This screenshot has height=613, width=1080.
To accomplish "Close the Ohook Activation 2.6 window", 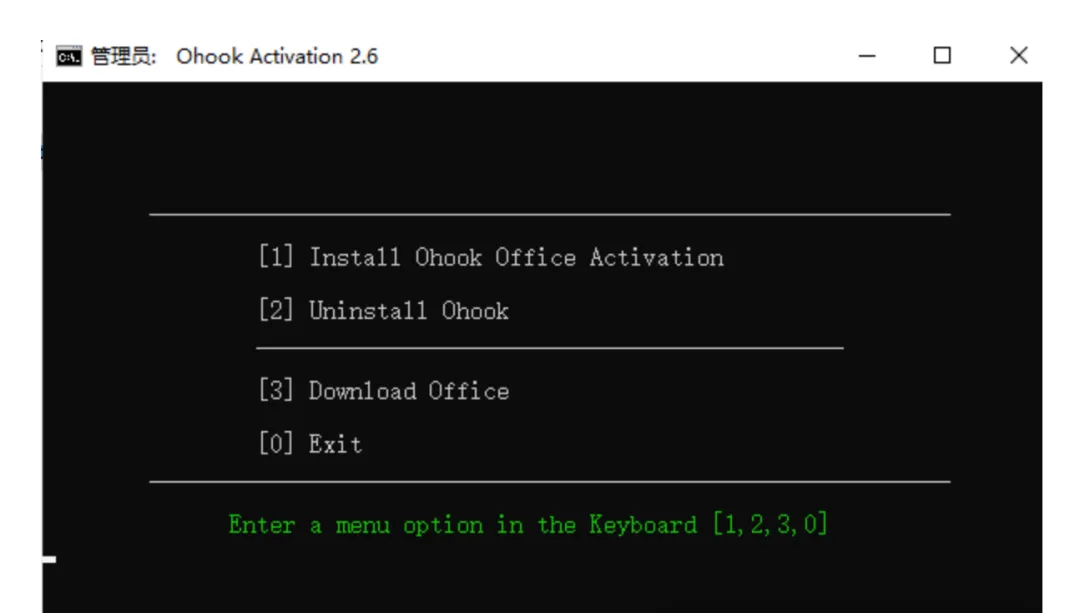I will pyautogui.click(x=1018, y=56).
